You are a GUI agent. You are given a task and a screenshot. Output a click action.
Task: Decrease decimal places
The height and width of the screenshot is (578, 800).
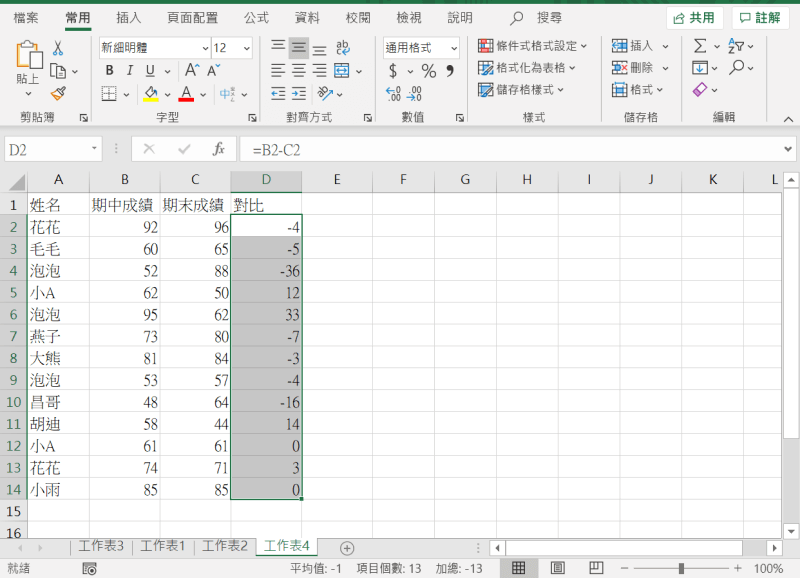[414, 94]
